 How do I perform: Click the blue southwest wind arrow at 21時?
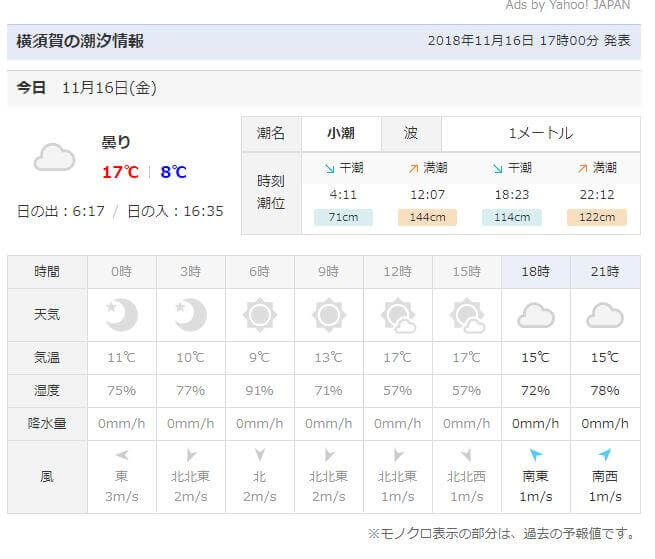[605, 455]
